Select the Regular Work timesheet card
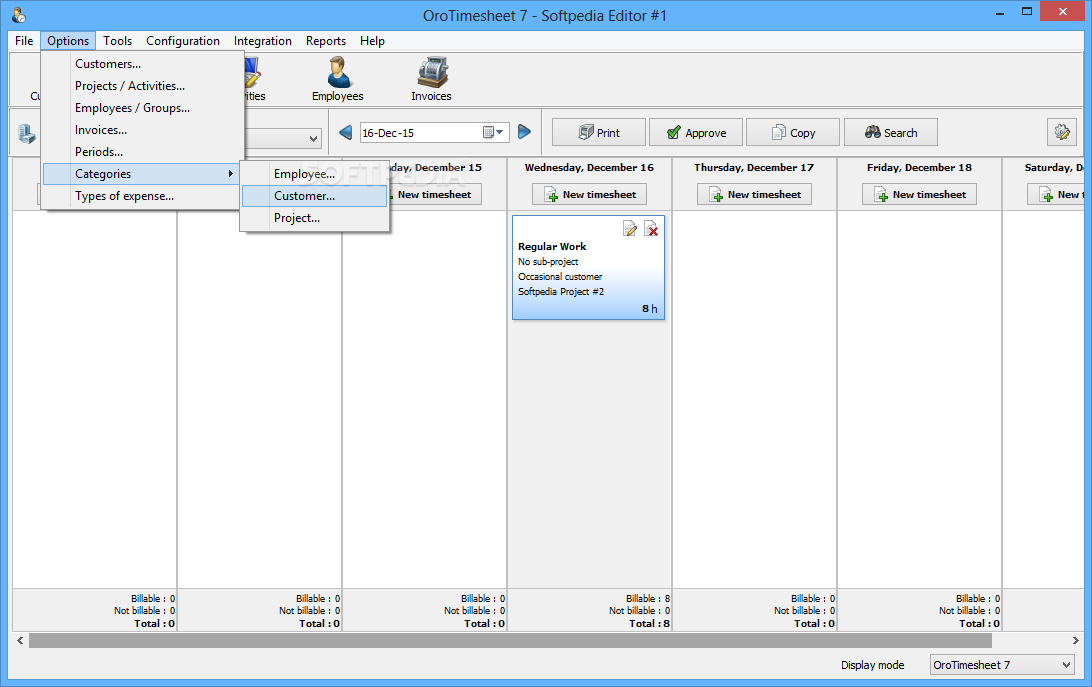 [588, 268]
